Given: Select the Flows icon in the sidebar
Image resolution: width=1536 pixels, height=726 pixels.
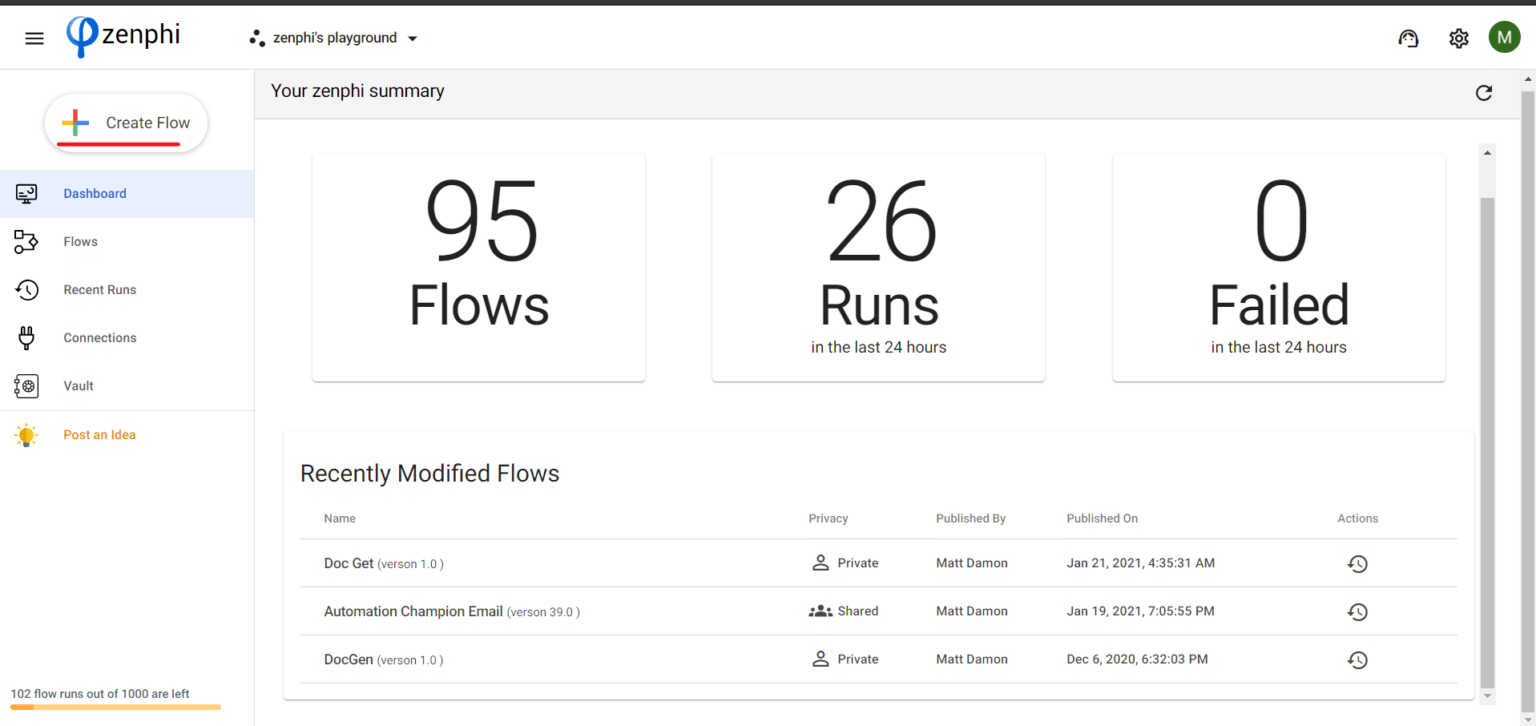Looking at the screenshot, I should pyautogui.click(x=27, y=241).
